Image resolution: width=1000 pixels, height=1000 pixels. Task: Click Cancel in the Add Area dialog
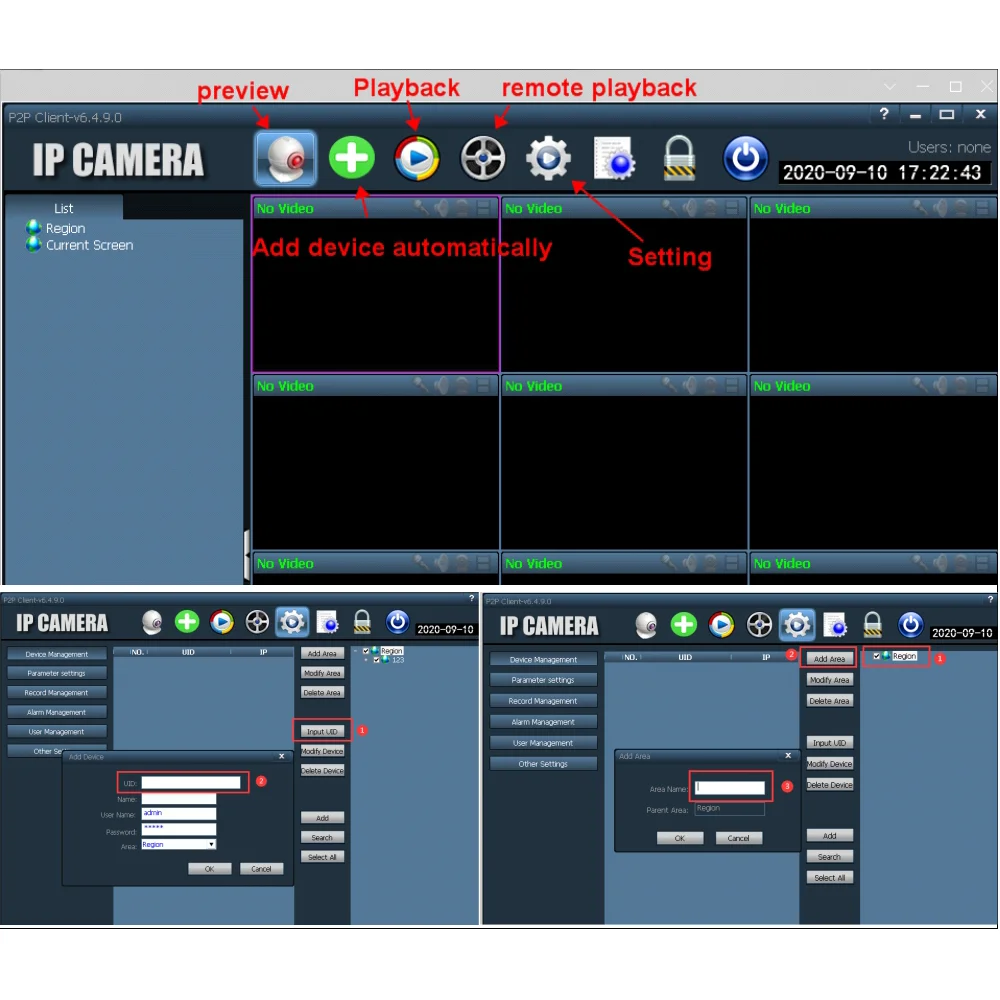738,838
